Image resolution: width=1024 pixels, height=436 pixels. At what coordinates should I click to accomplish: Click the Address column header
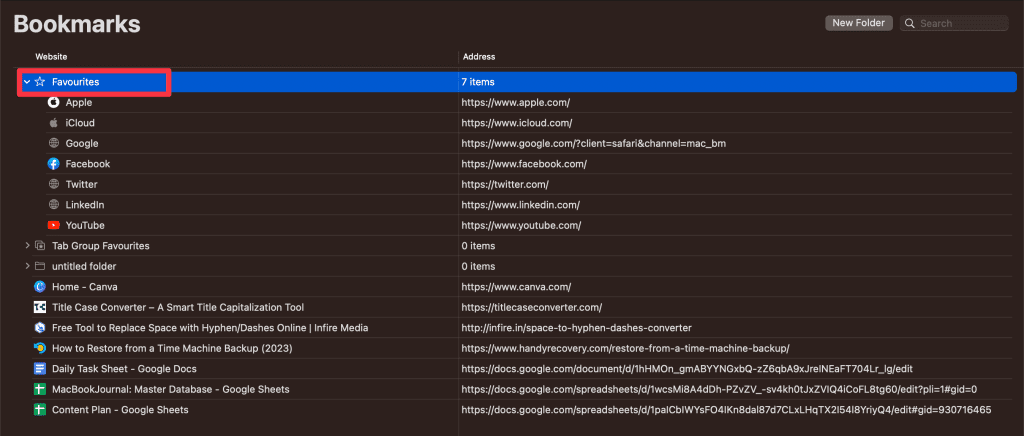pyautogui.click(x=479, y=57)
